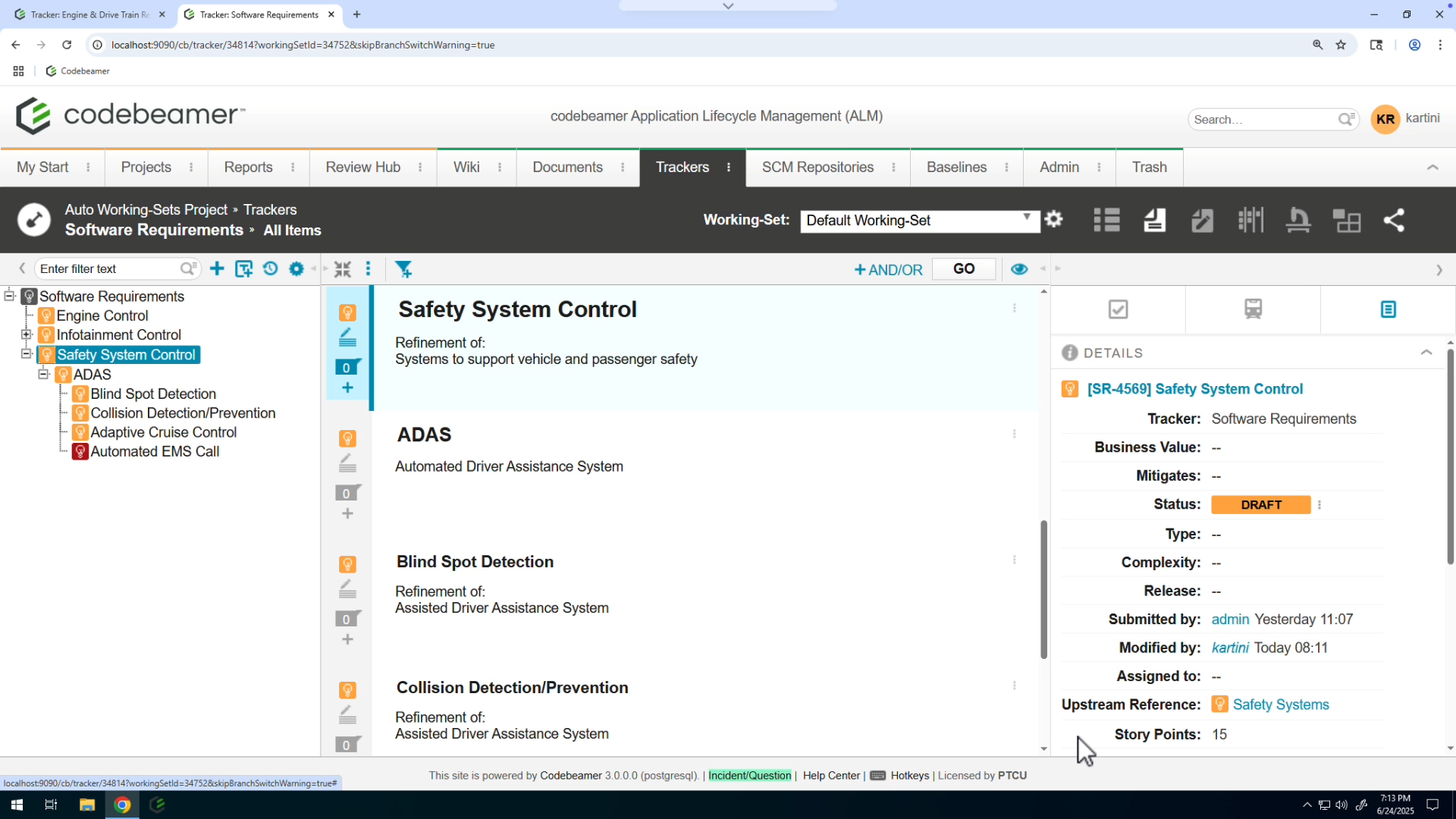
Task: Click the DRAFT status badge
Action: [1261, 505]
